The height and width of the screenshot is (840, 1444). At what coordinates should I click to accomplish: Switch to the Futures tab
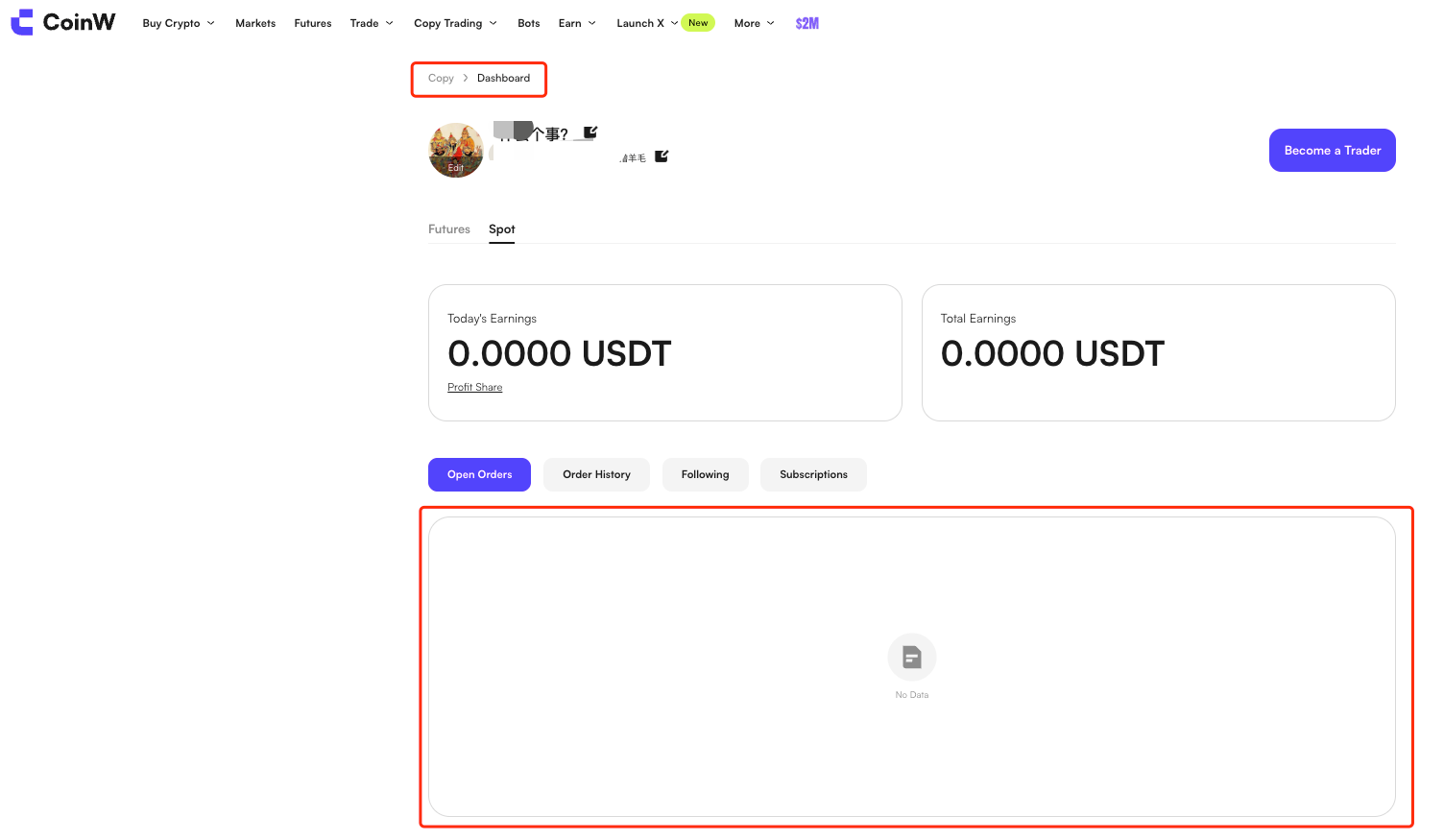tap(449, 229)
